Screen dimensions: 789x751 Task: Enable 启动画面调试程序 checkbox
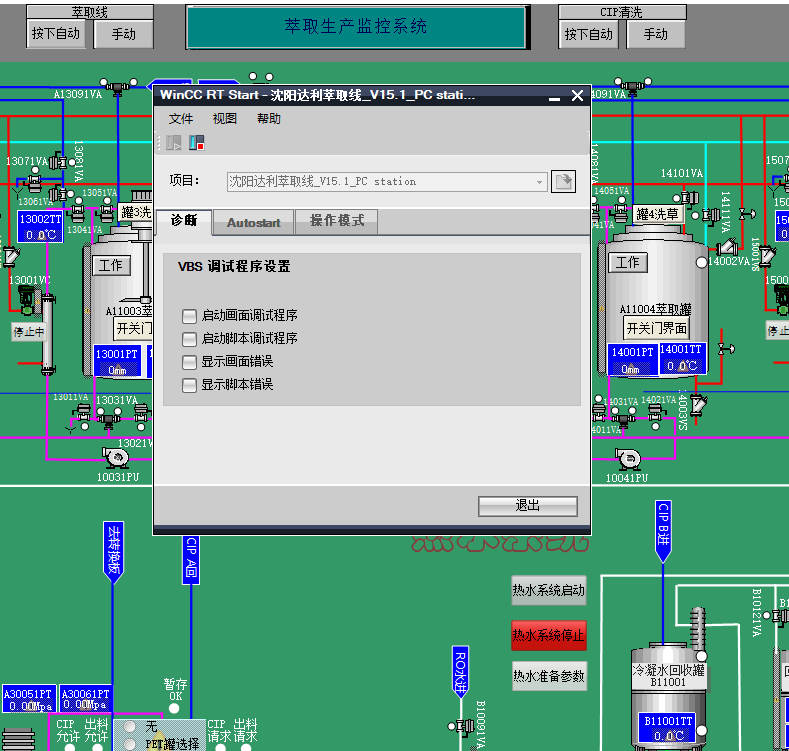point(189,316)
